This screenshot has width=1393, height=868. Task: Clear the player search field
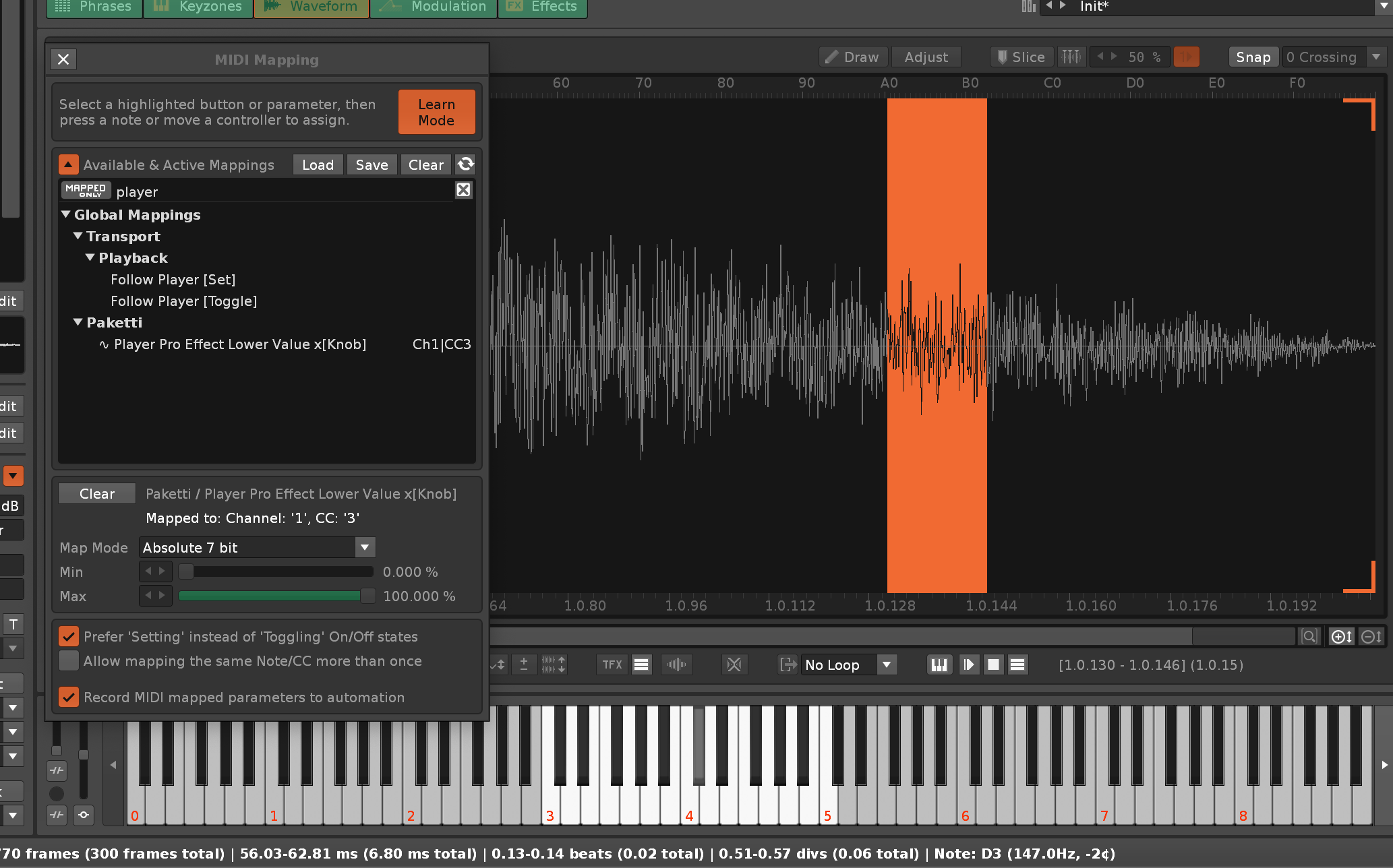pyautogui.click(x=463, y=191)
